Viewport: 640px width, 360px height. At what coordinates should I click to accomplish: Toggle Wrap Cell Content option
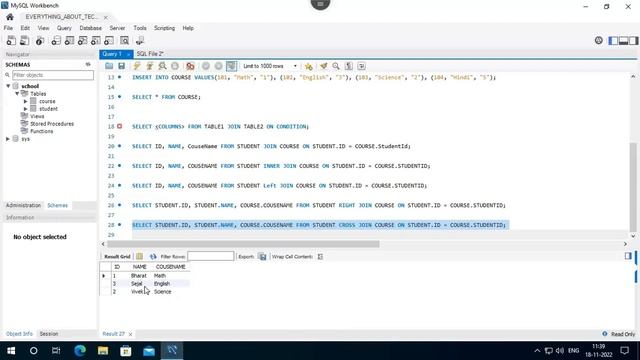pos(320,257)
